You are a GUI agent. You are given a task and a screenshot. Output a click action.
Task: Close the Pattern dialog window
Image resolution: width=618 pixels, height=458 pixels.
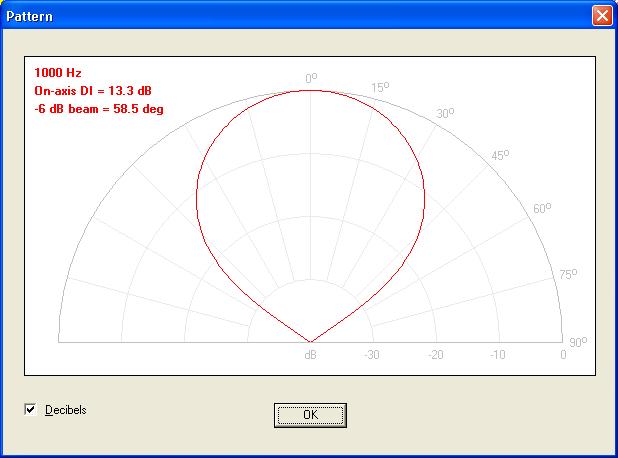(602, 16)
